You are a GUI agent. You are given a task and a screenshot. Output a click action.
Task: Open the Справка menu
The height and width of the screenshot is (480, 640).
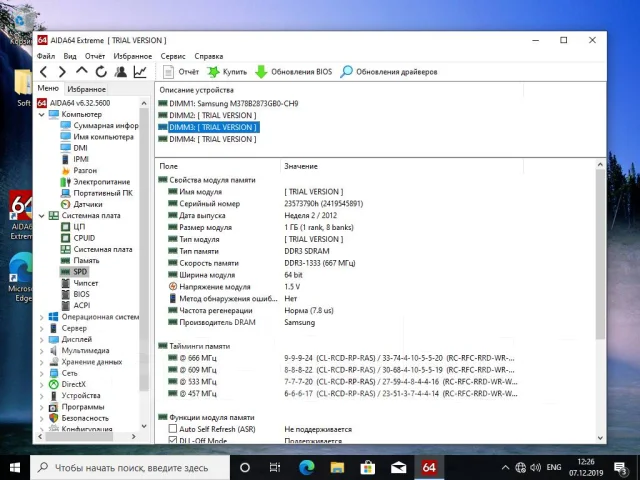(209, 56)
